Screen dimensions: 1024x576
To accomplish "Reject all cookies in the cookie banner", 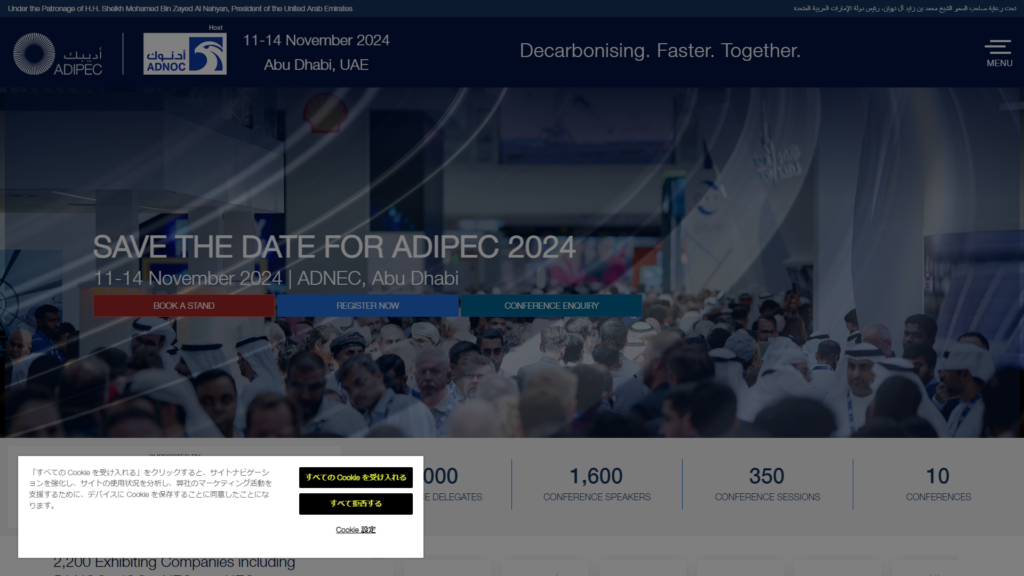I will point(356,504).
